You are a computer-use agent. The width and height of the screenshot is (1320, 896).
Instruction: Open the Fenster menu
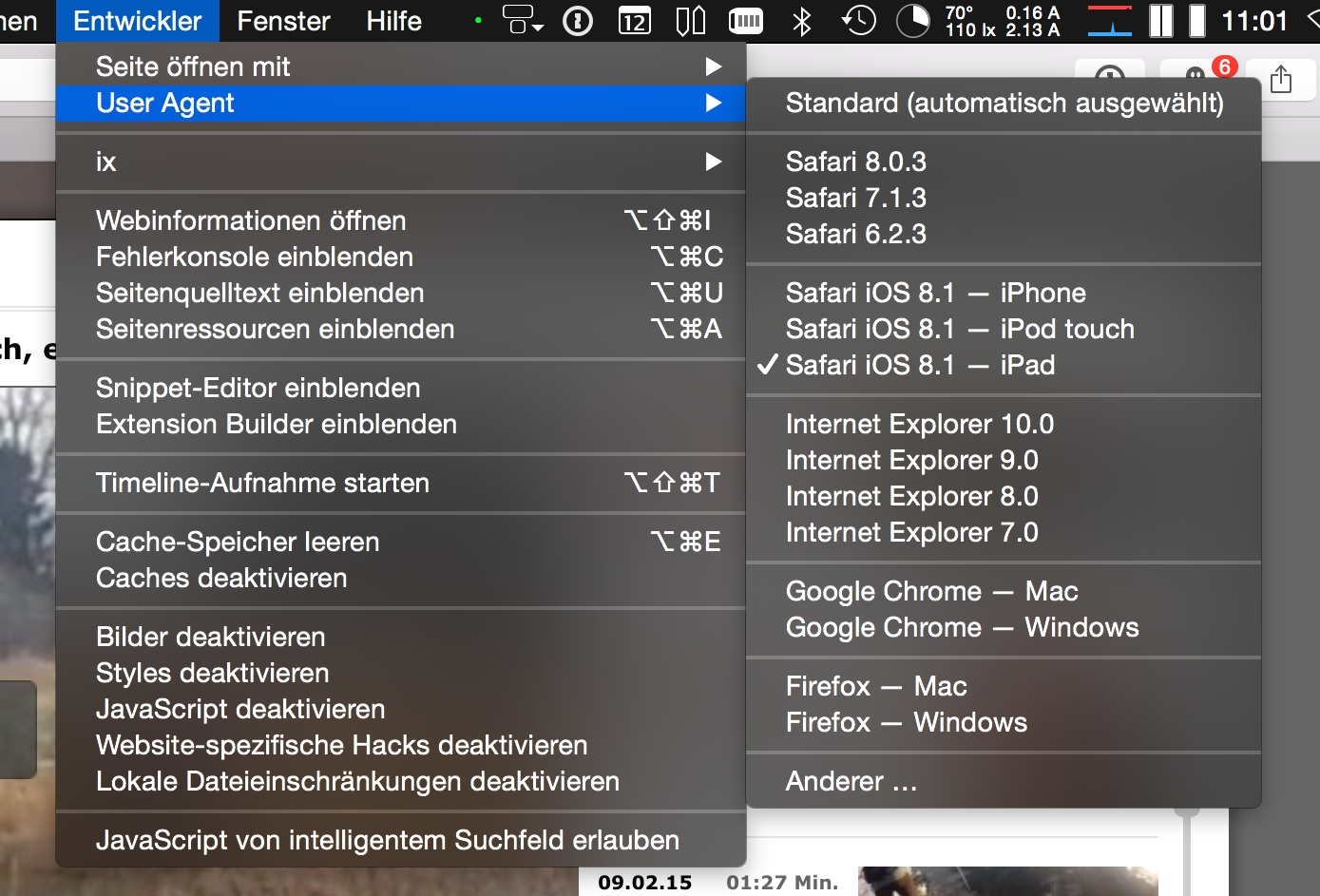(283, 20)
